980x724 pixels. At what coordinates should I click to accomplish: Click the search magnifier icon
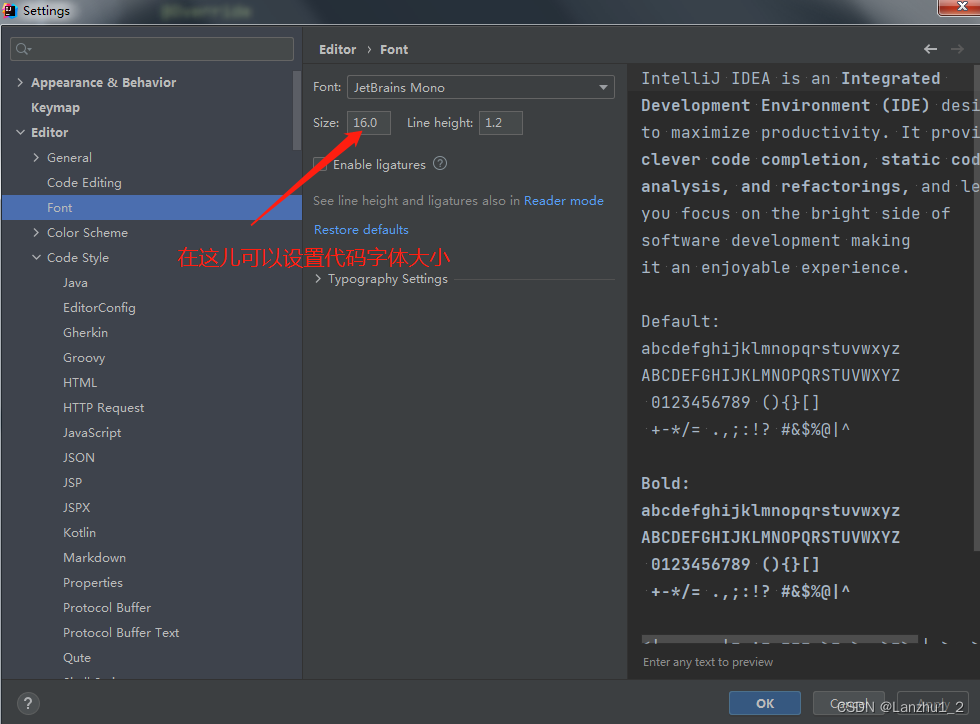(x=23, y=49)
